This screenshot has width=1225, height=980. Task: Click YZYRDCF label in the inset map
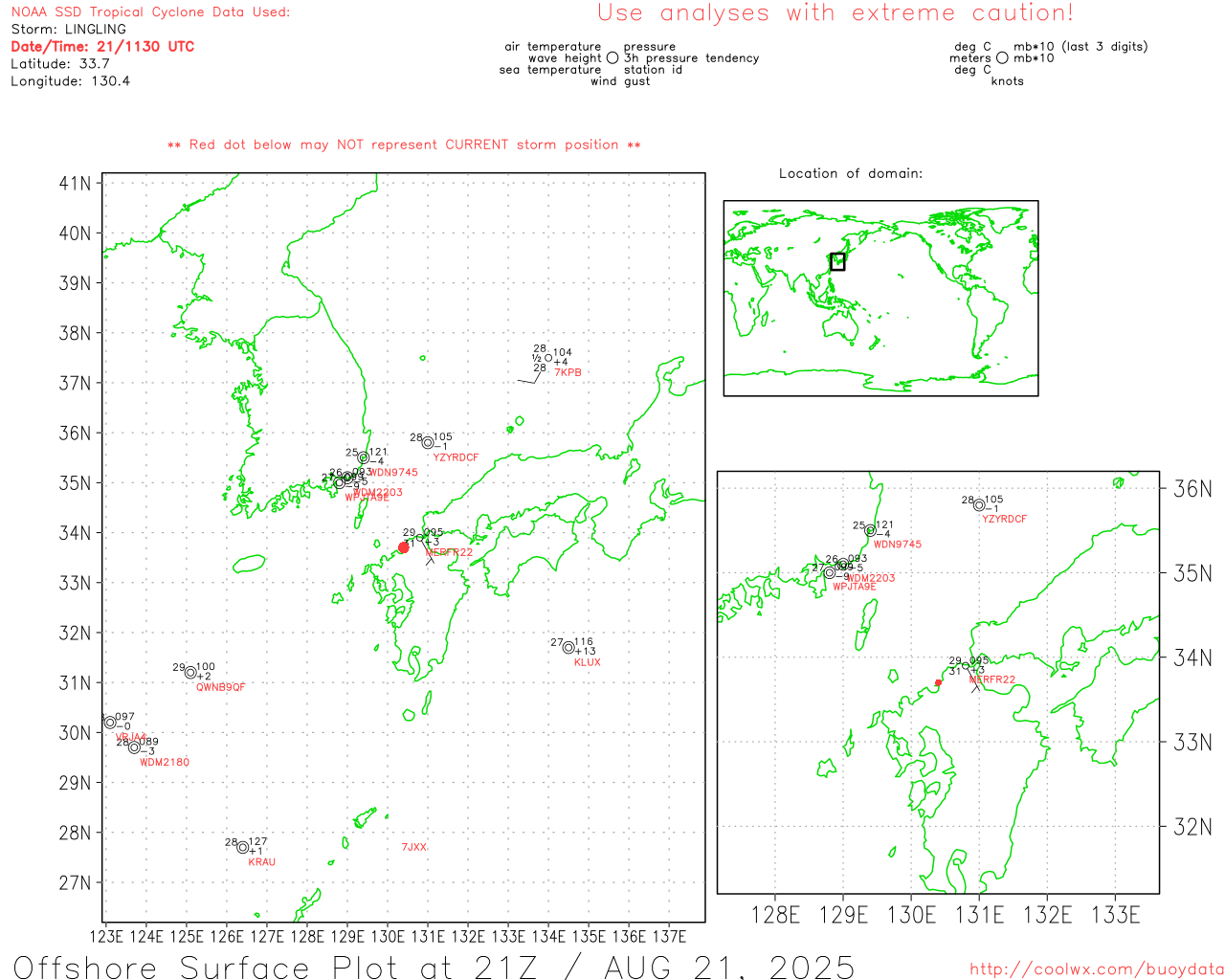(1004, 519)
